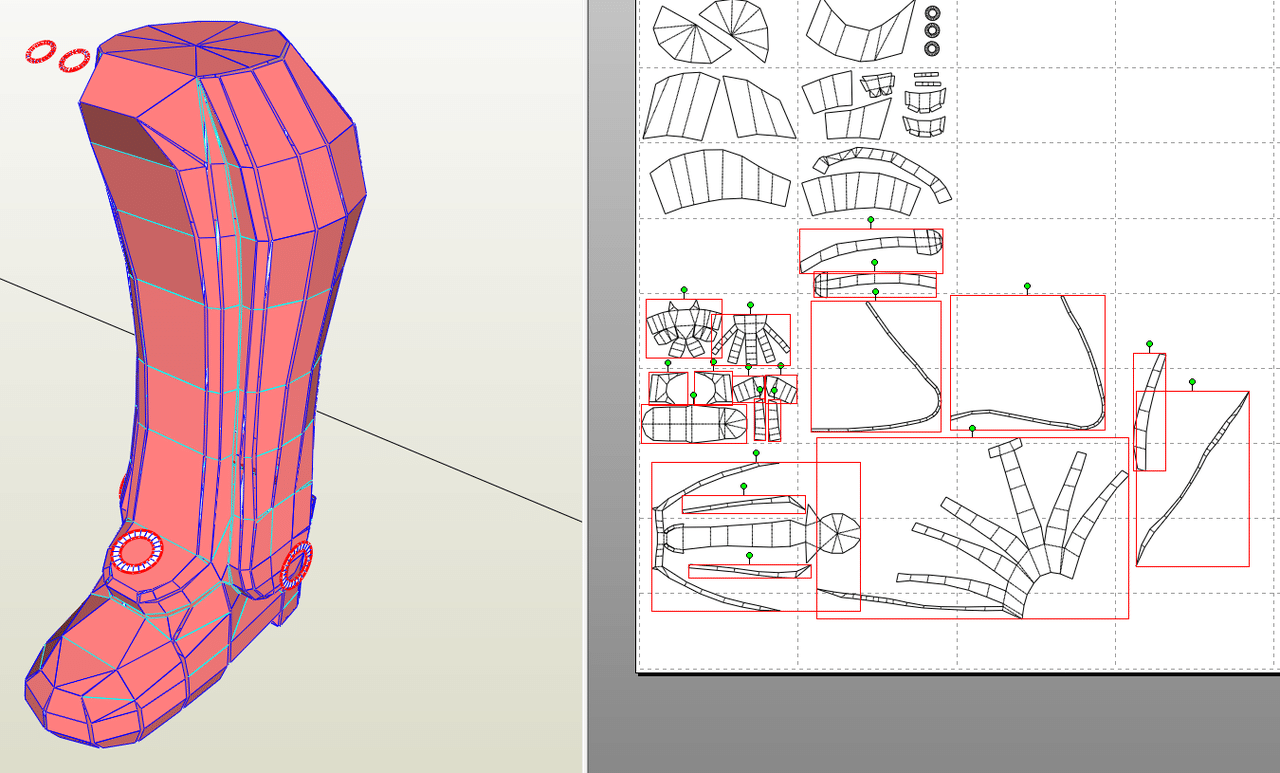Select the top ring in the three-ring stack
This screenshot has height=773, width=1280.
[x=933, y=13]
